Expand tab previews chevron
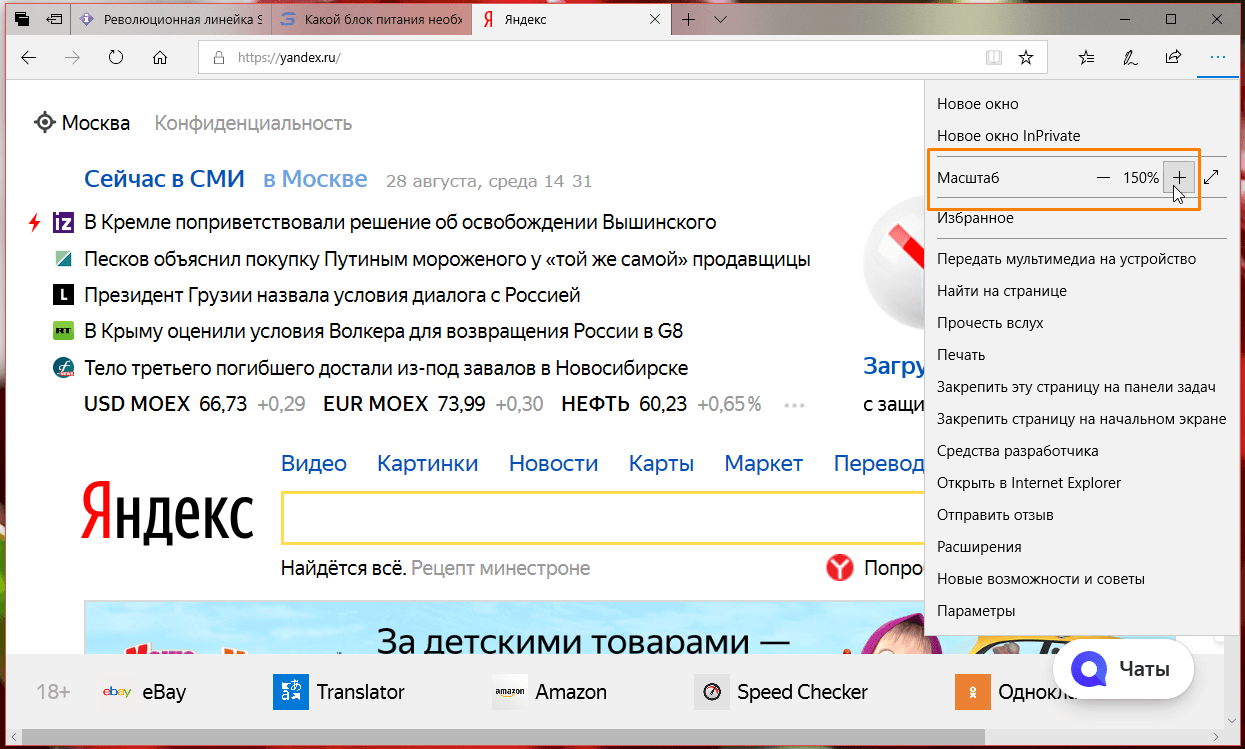 pyautogui.click(x=720, y=19)
